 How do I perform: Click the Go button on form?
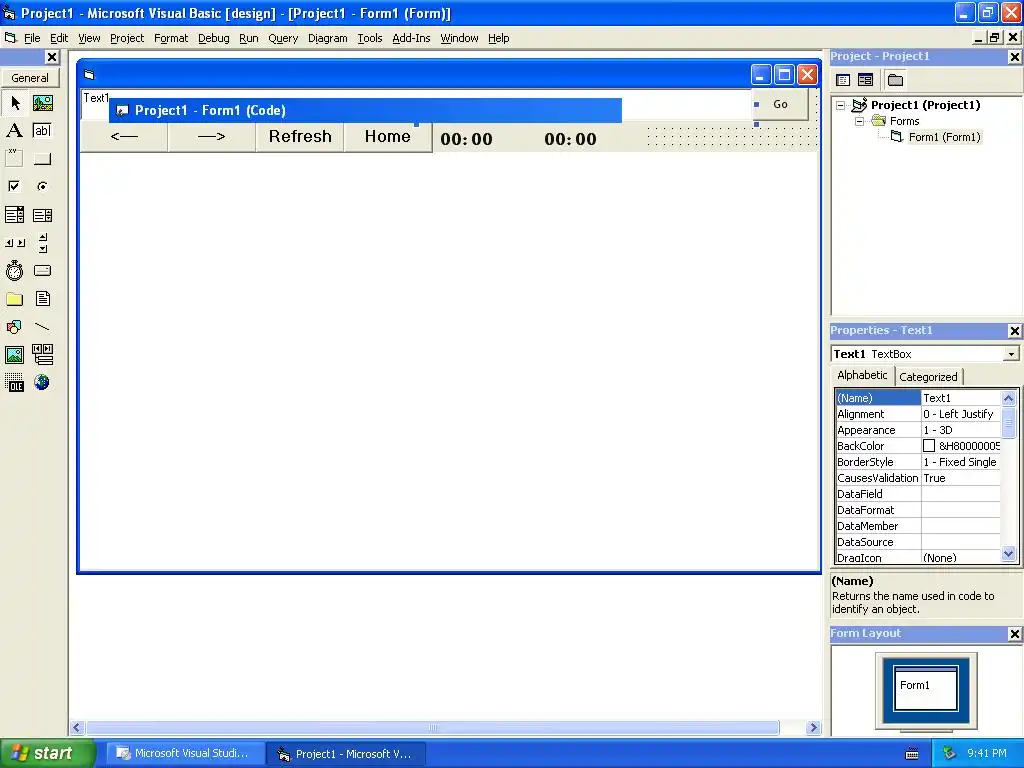(780, 104)
